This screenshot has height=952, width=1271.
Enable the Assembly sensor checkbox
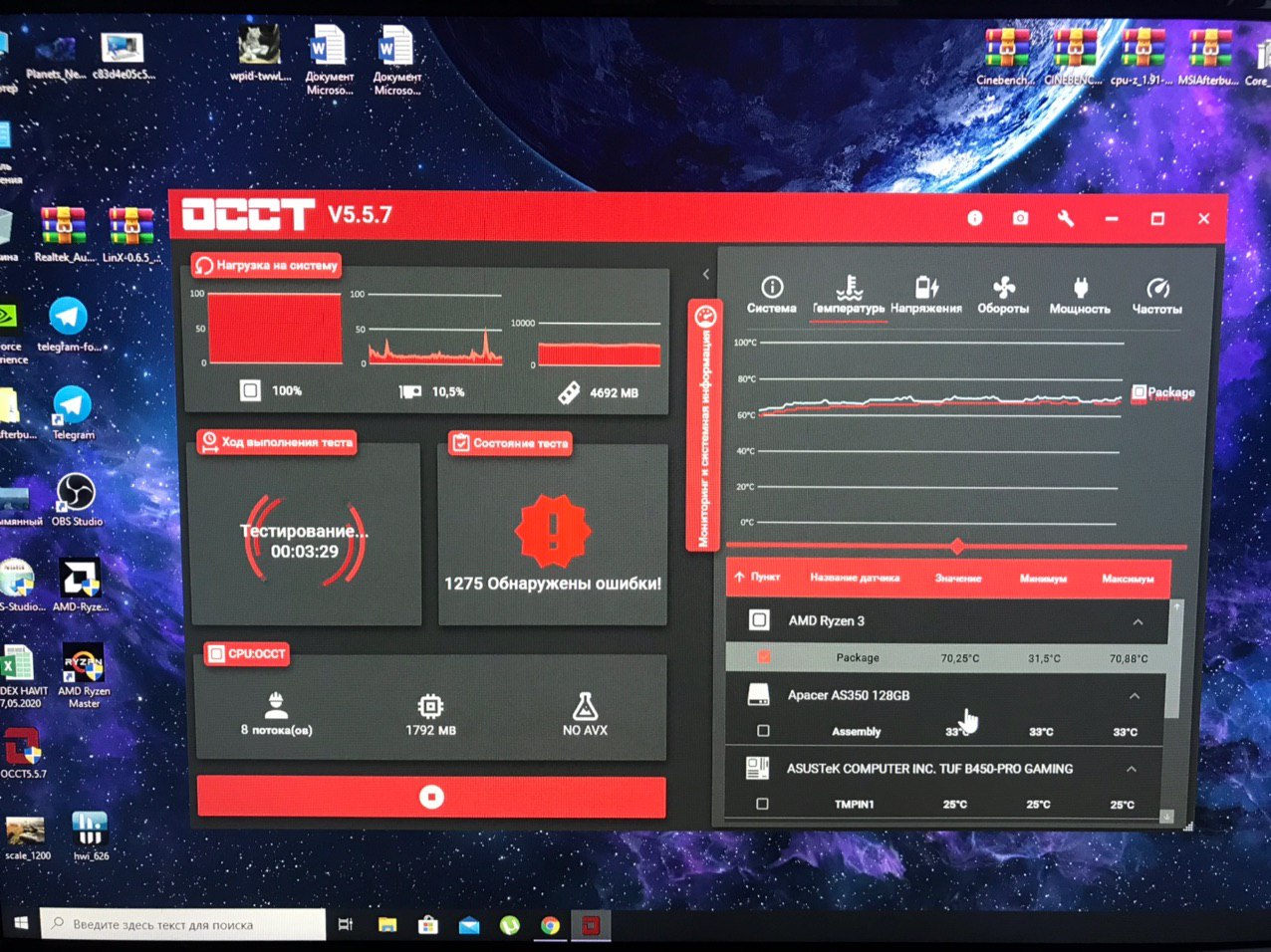pyautogui.click(x=763, y=731)
